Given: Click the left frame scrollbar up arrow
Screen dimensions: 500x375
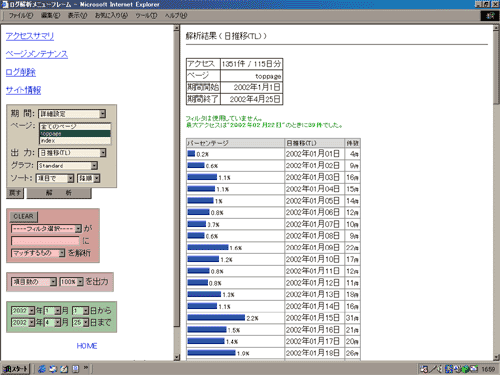Looking at the screenshot, I should [x=177, y=28].
